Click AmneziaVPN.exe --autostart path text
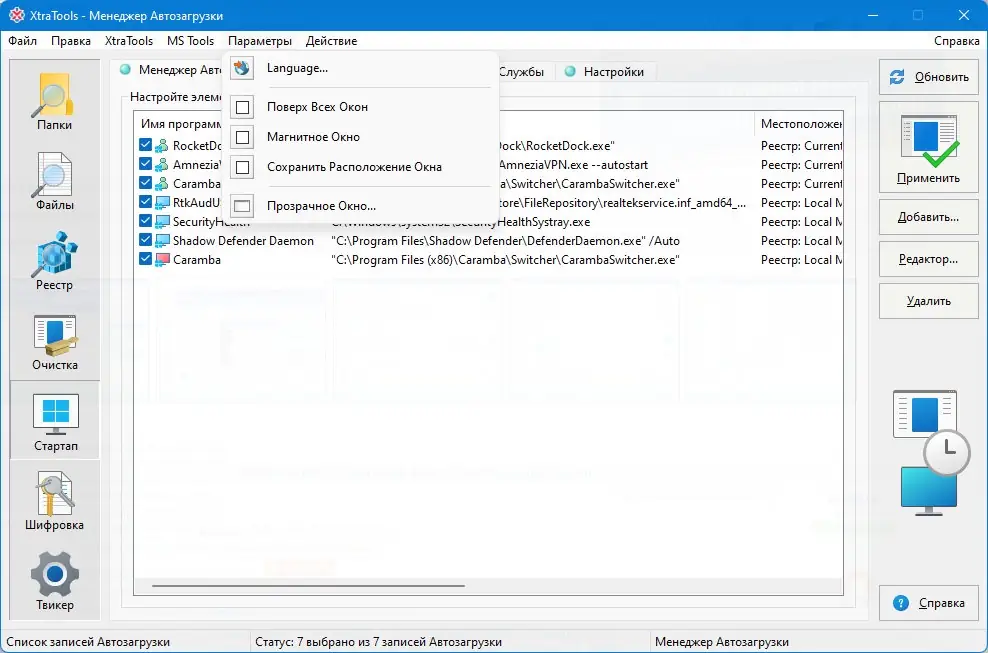Screen dimensions: 988x653 click(x=573, y=165)
